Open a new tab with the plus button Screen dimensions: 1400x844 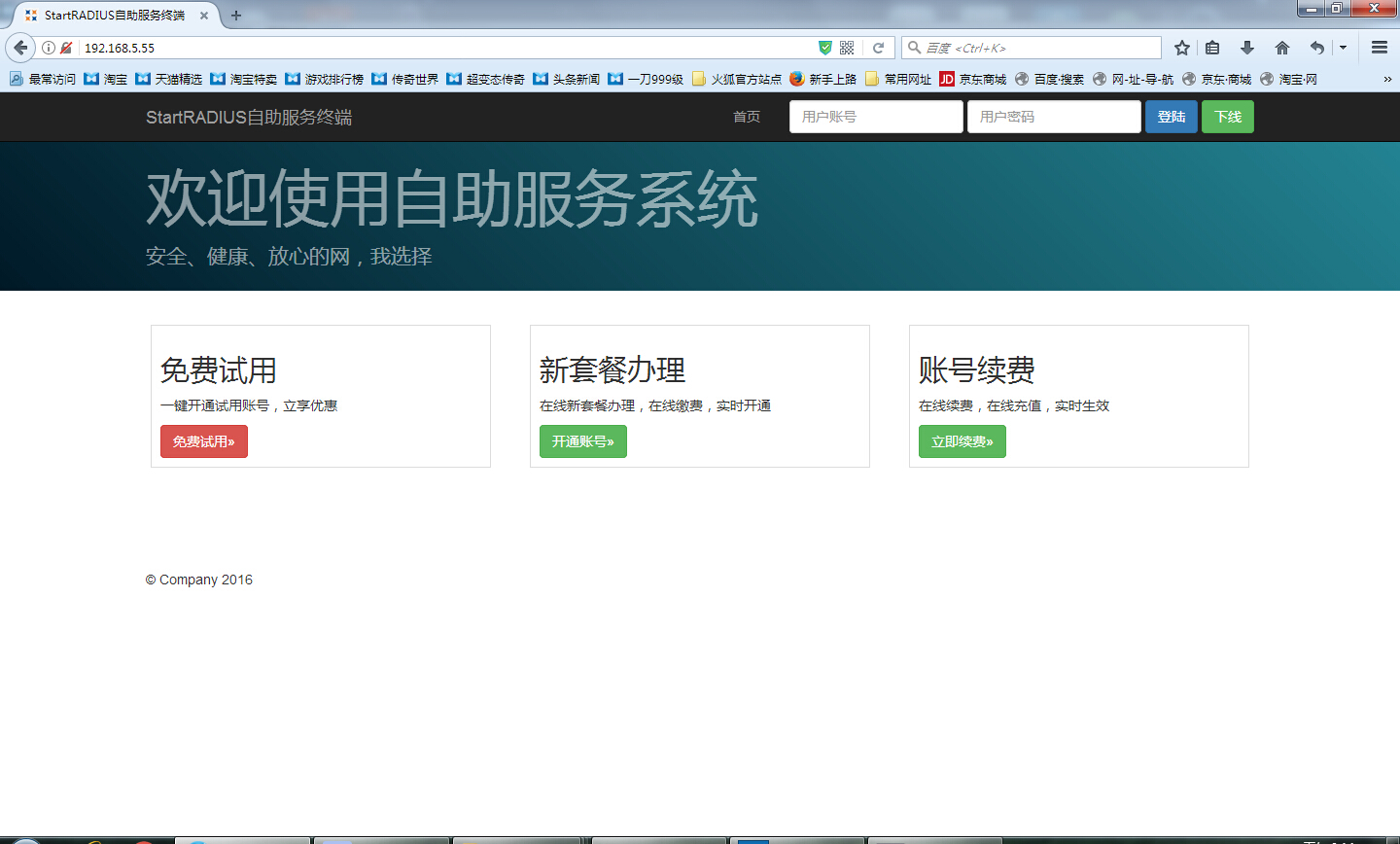click(236, 16)
